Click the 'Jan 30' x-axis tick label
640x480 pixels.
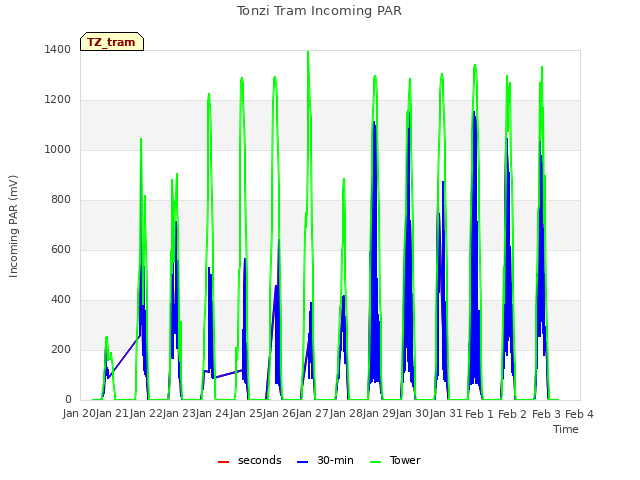coord(413,414)
